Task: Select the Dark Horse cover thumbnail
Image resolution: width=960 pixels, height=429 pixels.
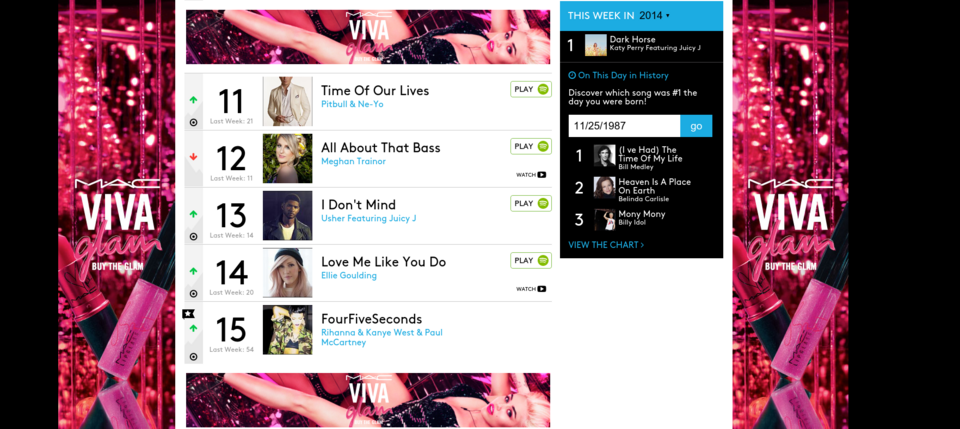Action: point(596,45)
